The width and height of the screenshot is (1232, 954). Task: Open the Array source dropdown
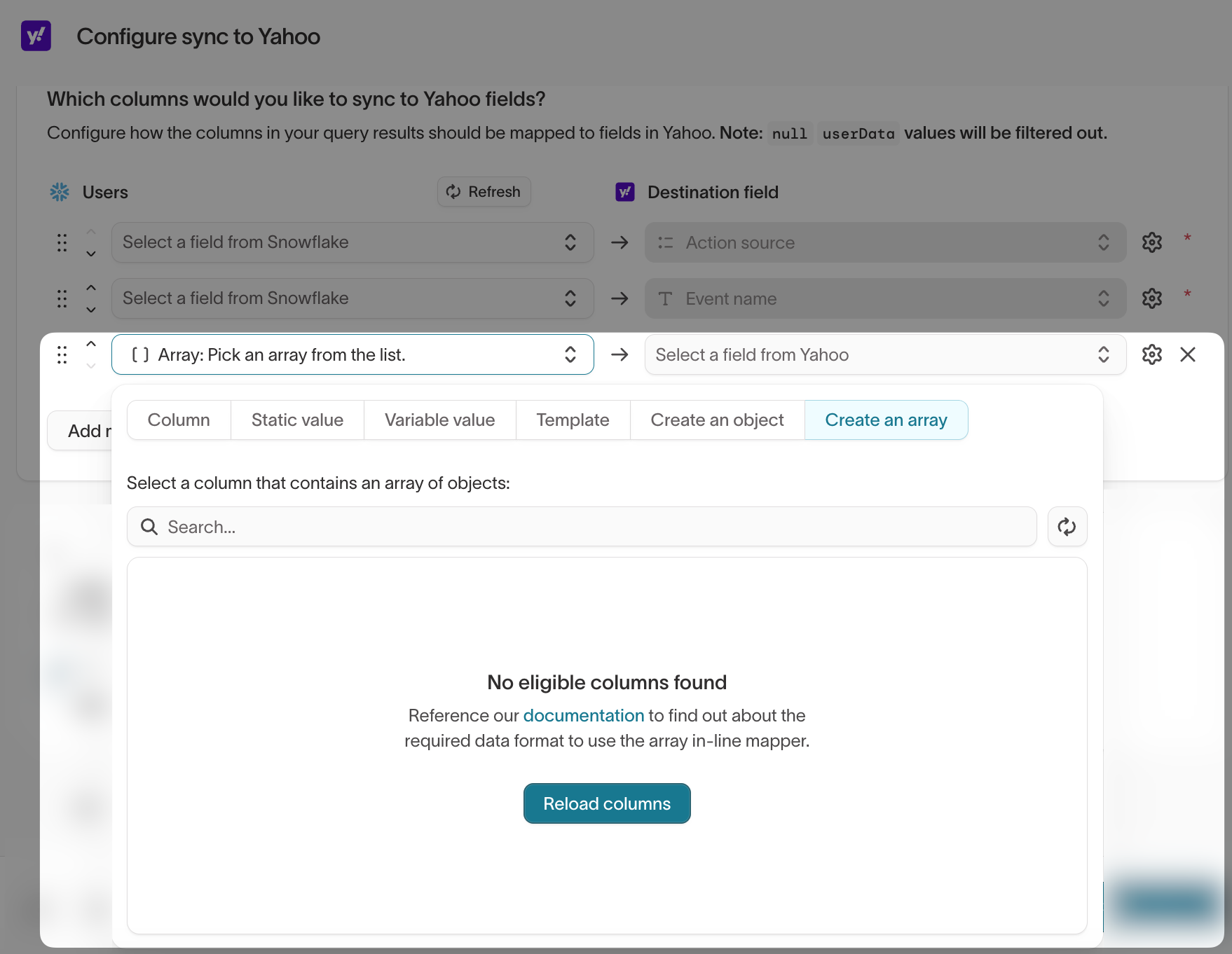coord(353,354)
